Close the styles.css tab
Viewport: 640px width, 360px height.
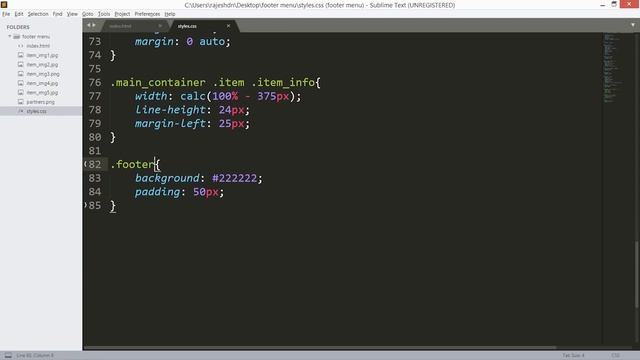(x=228, y=26)
